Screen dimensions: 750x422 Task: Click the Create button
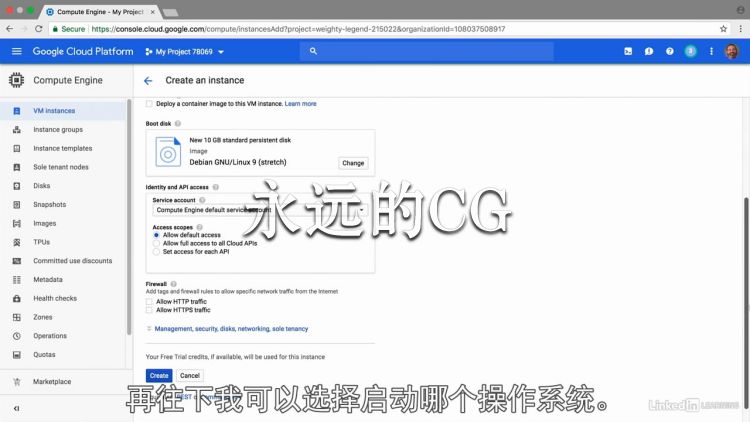159,376
